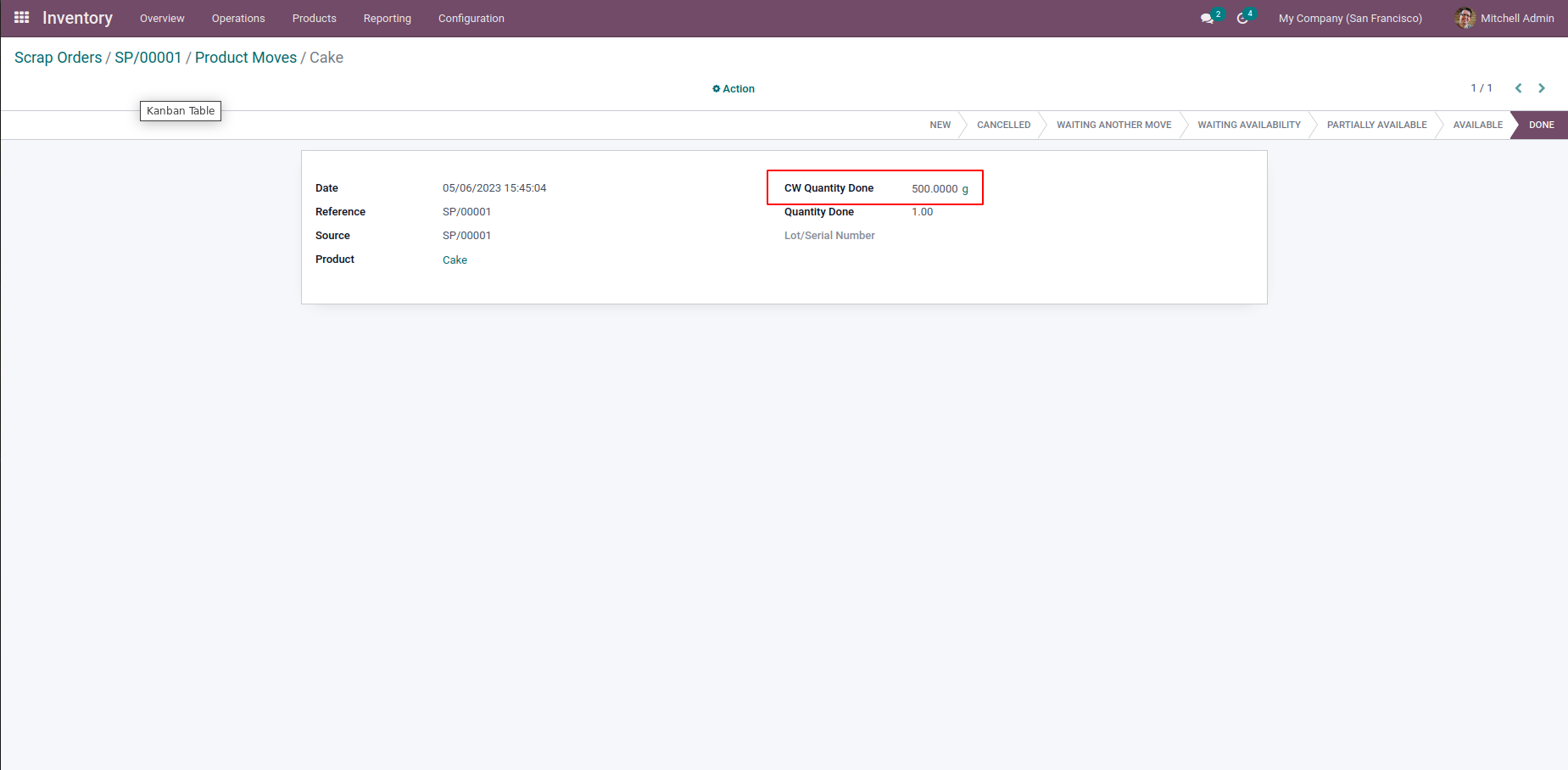Click the record pager 1 / 1
This screenshot has height=770, width=1568.
tap(1482, 88)
